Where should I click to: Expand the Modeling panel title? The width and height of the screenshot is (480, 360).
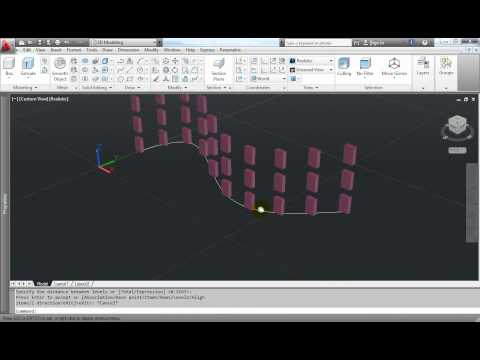point(25,87)
